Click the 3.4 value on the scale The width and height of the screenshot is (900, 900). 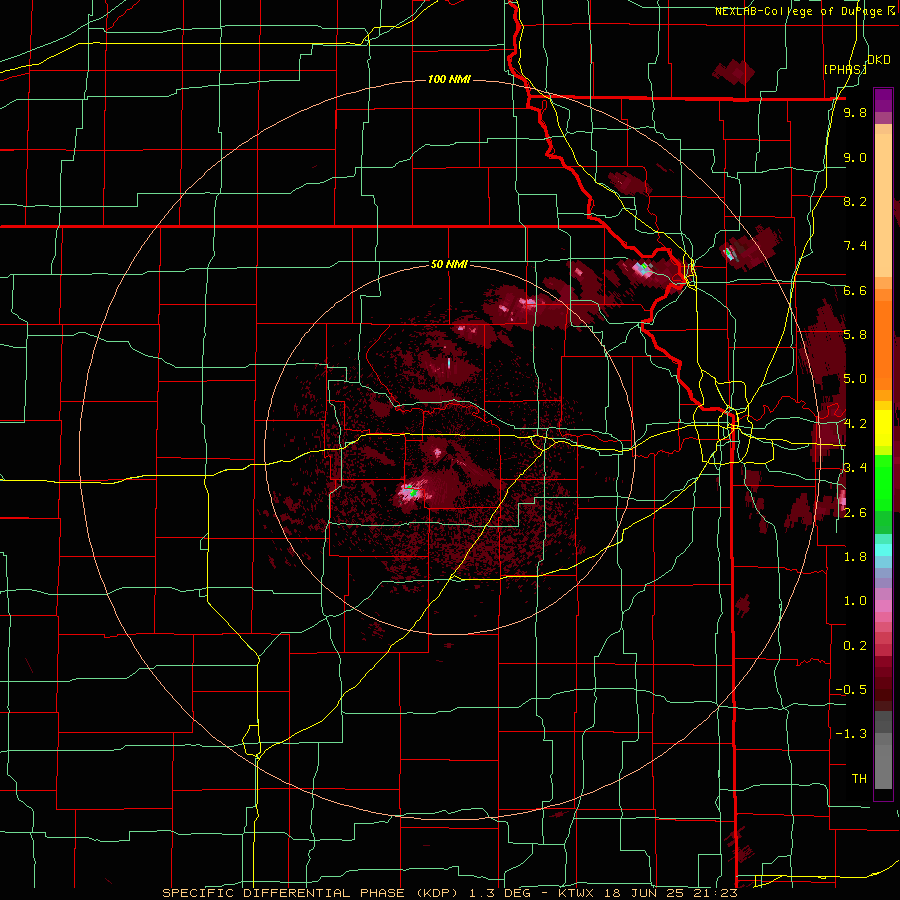point(855,468)
